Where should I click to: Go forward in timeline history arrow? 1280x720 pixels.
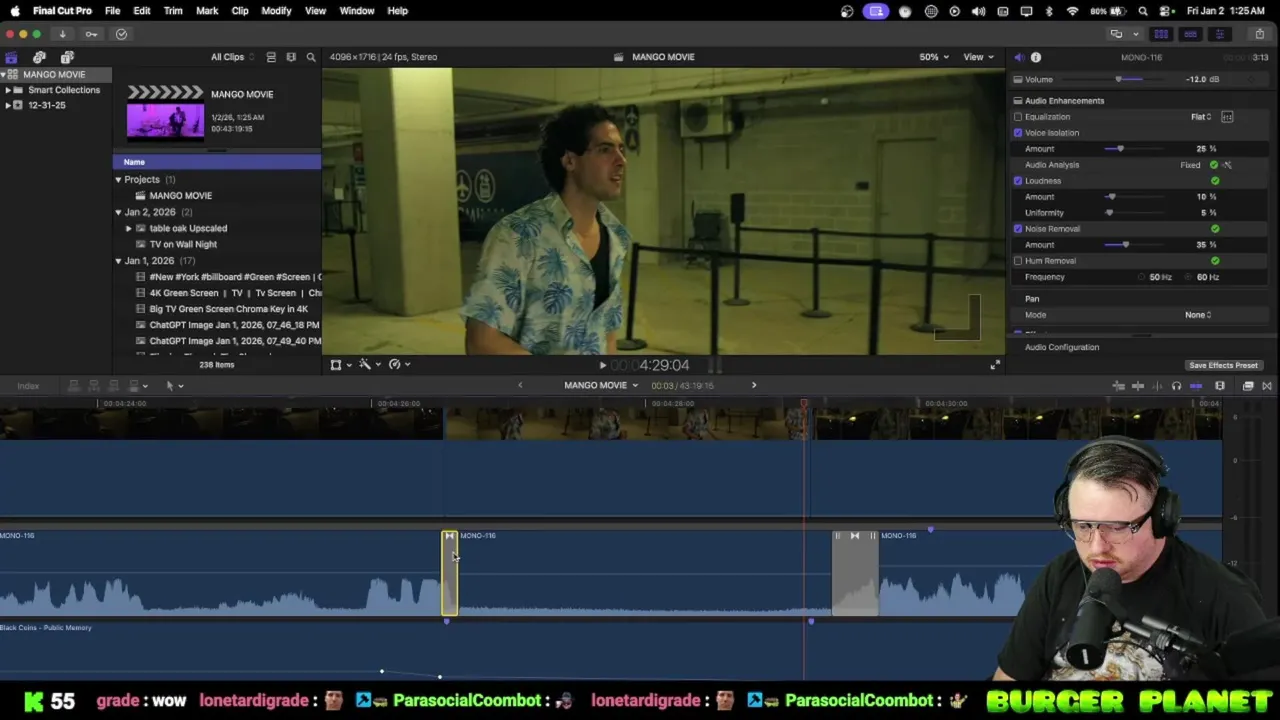(754, 386)
